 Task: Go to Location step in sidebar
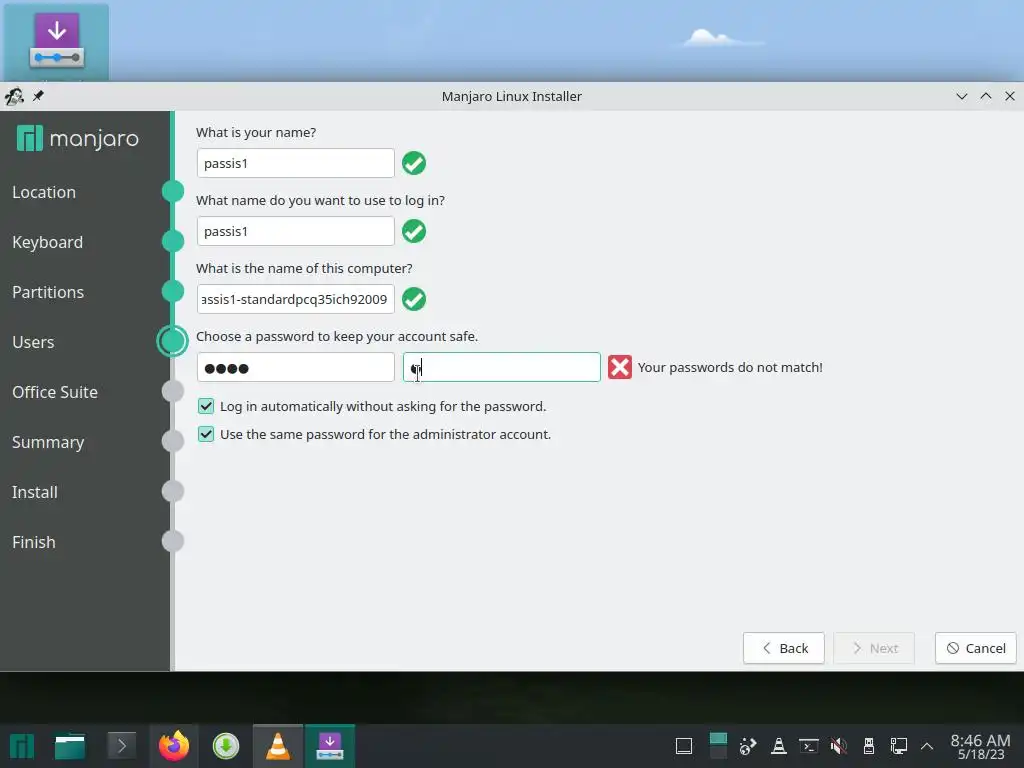[x=44, y=192]
